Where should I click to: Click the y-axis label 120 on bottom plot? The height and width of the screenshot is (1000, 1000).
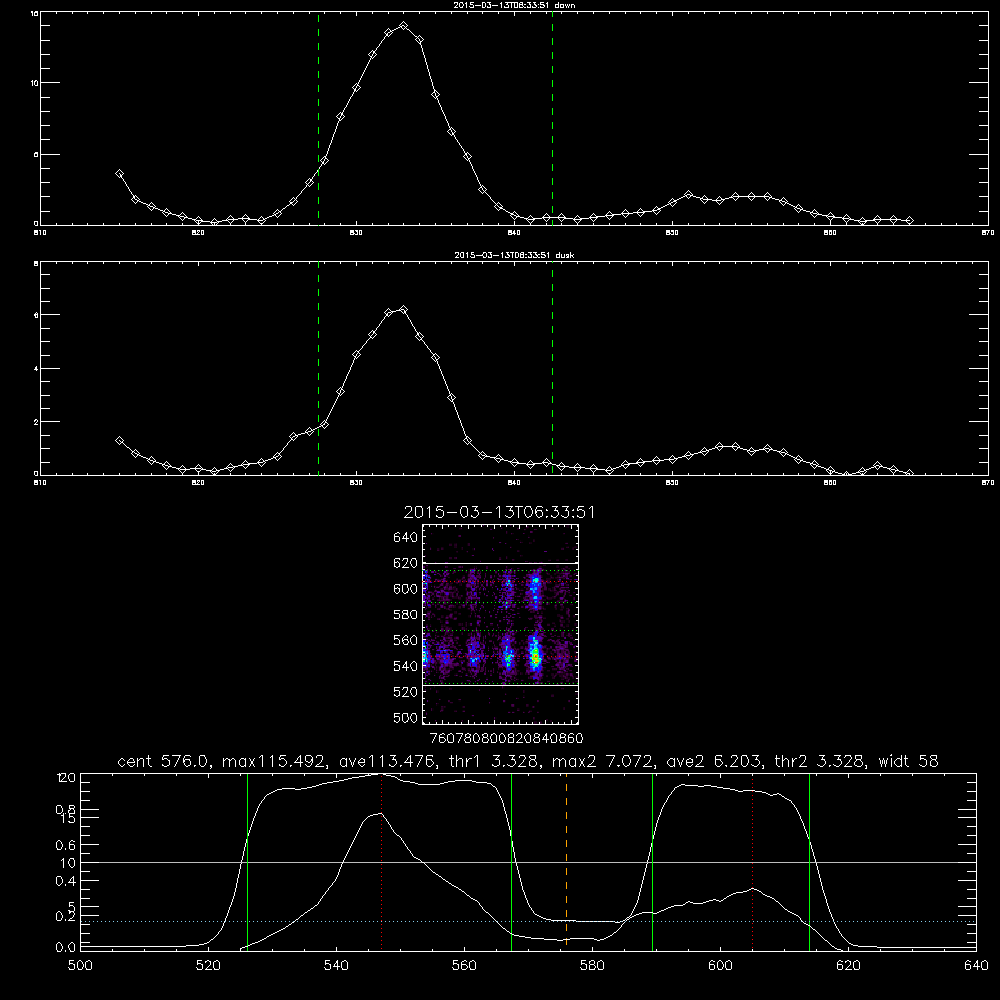(x=66, y=778)
